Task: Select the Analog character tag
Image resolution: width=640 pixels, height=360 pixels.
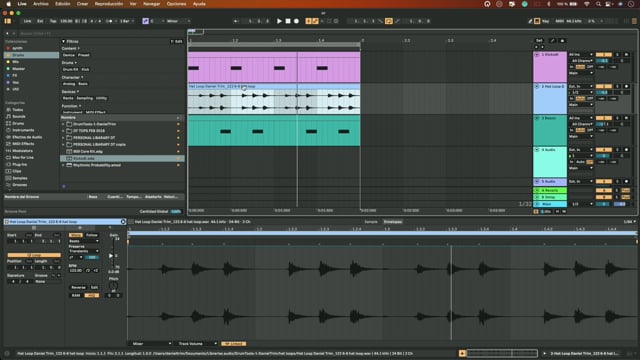Action: click(x=69, y=84)
